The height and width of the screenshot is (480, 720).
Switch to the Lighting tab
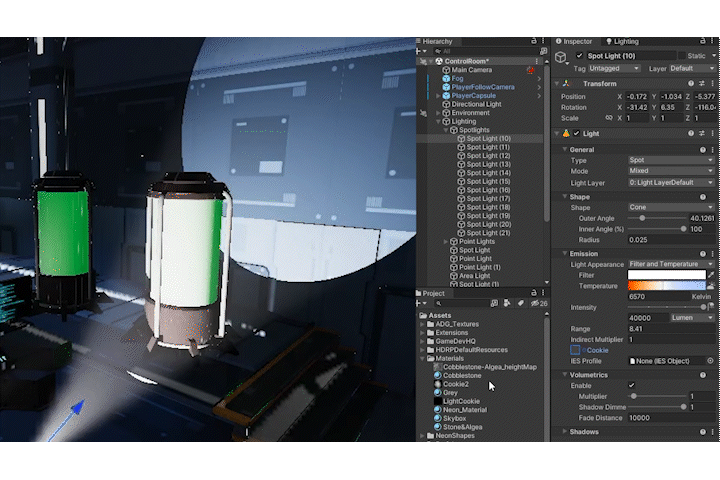[624, 41]
